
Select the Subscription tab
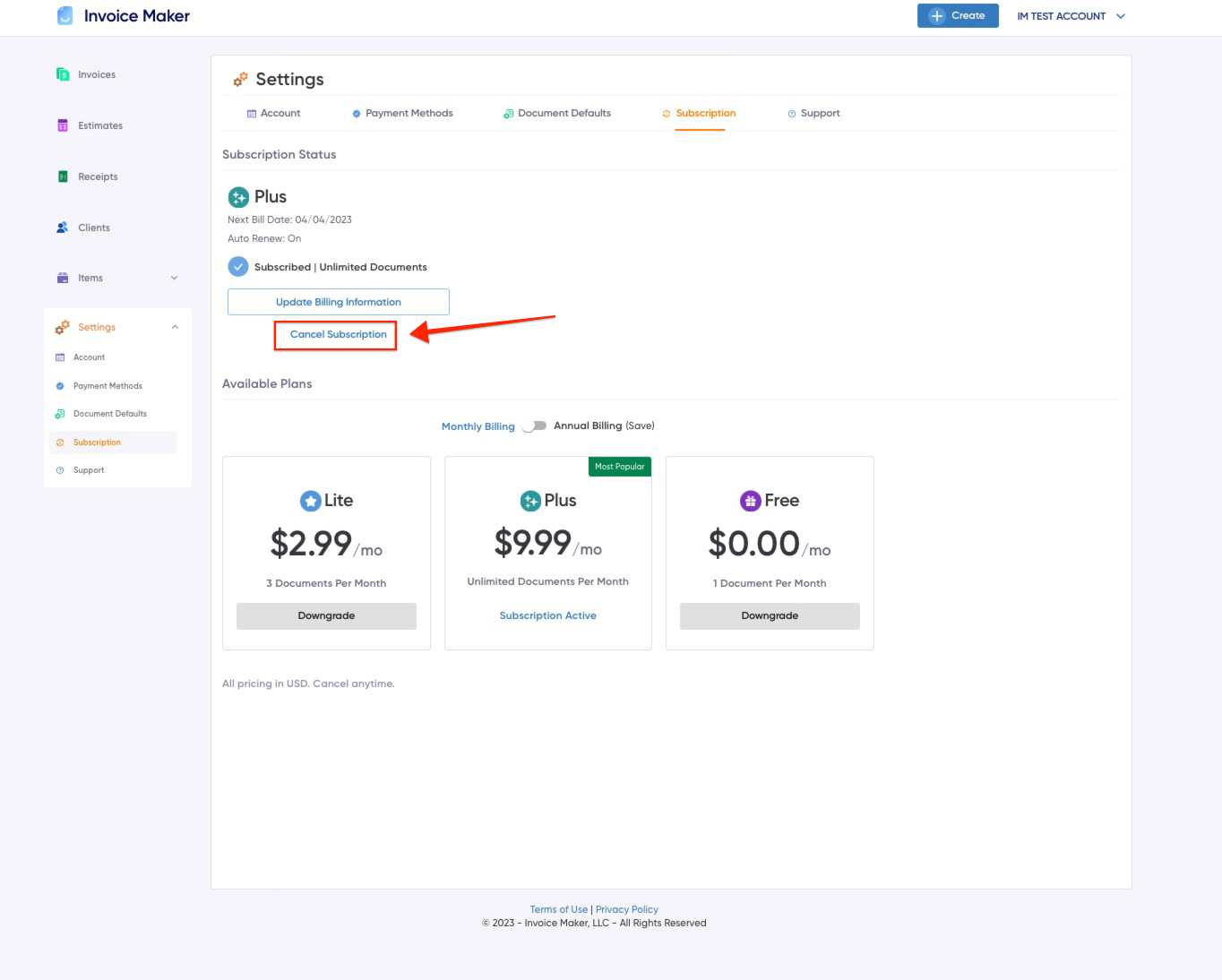[x=699, y=114]
